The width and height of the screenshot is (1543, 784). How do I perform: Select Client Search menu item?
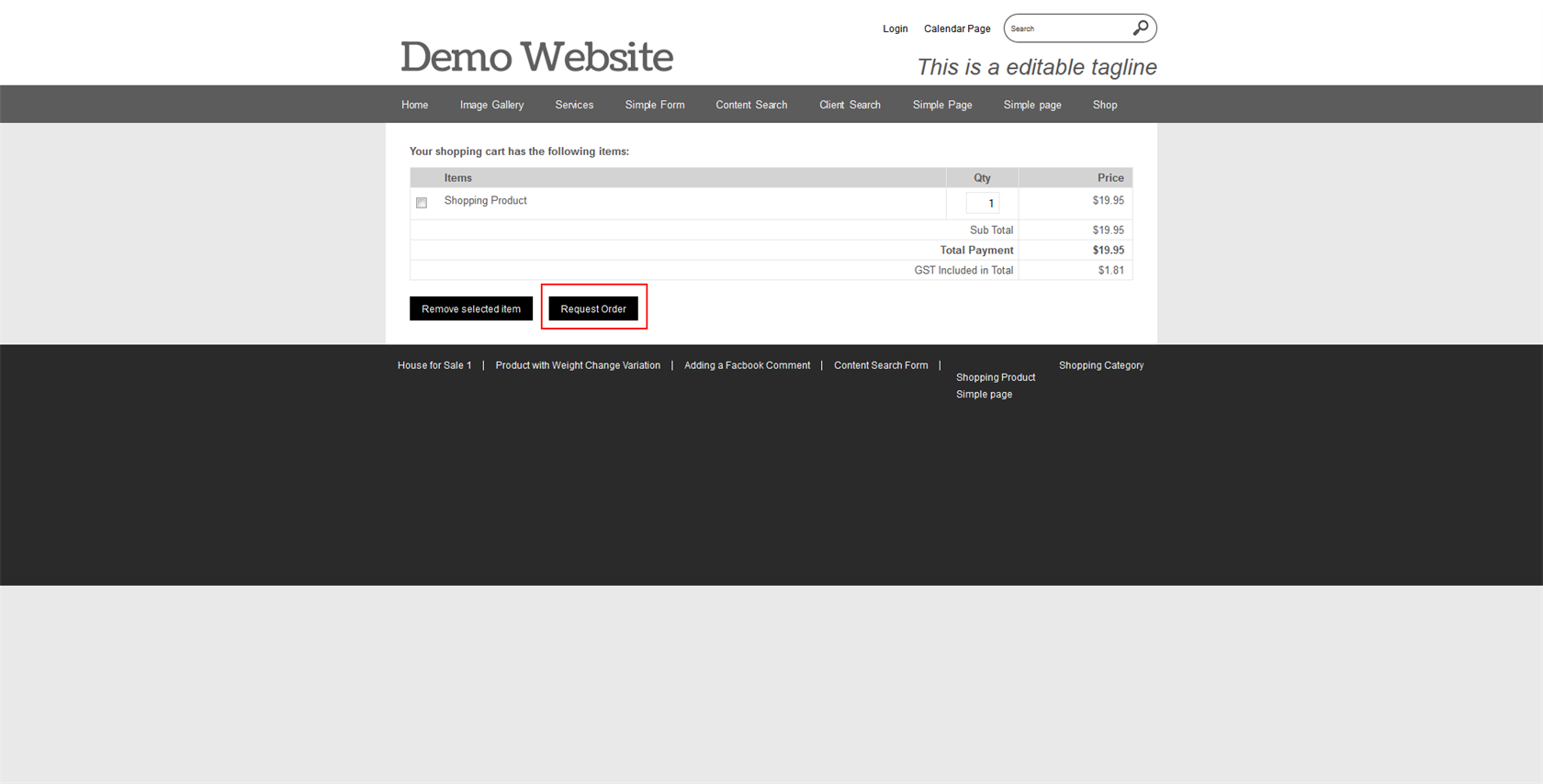pos(850,105)
